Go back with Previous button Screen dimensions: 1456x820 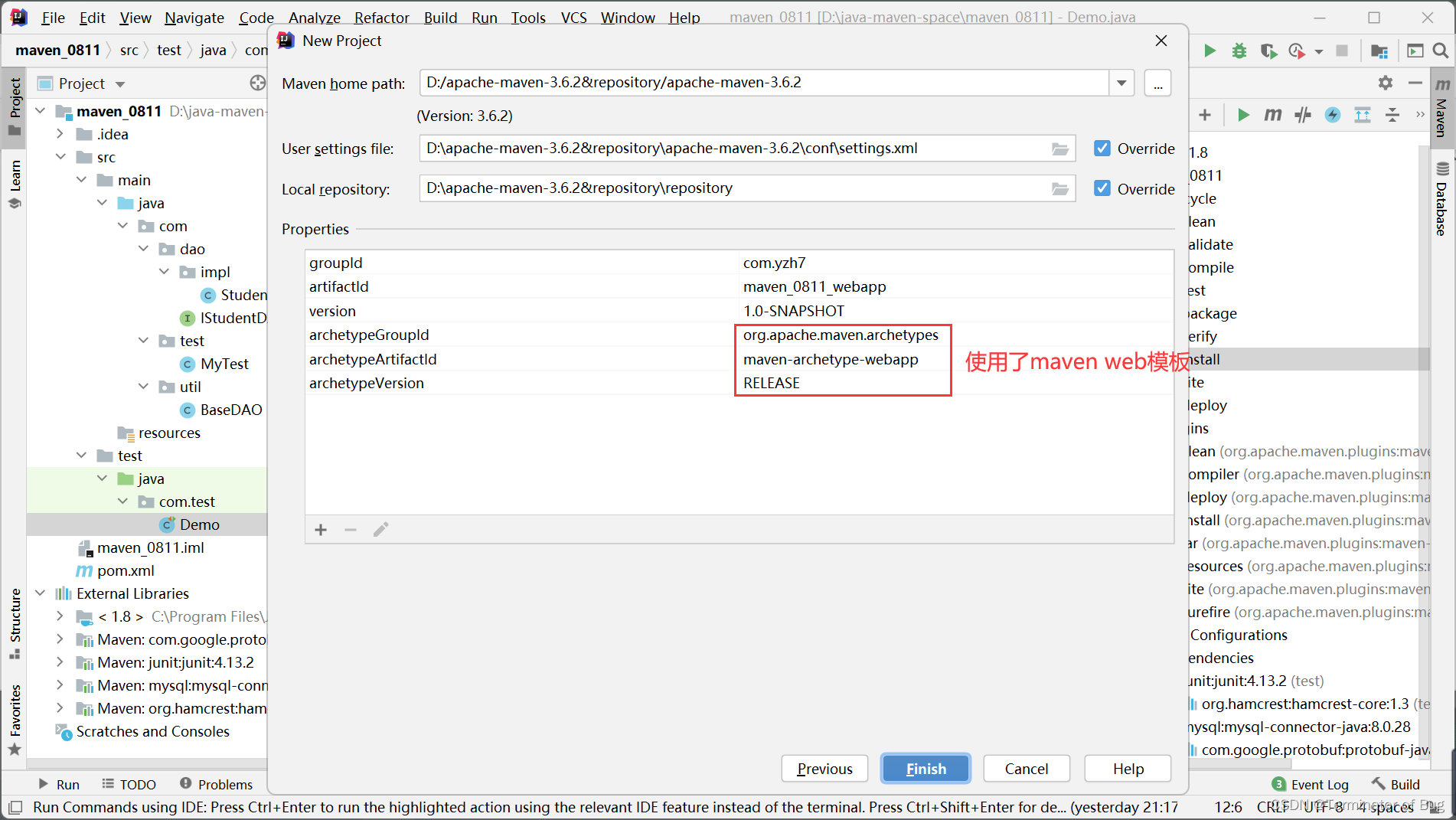click(824, 769)
